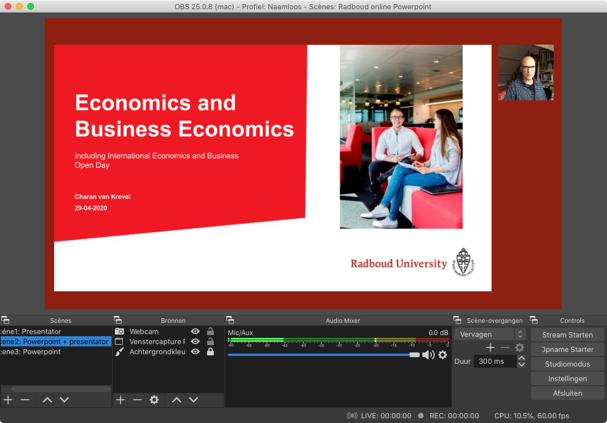Click the Mic/Aux volume slider
Image resolution: width=607 pixels, height=423 pixels.
click(320, 355)
